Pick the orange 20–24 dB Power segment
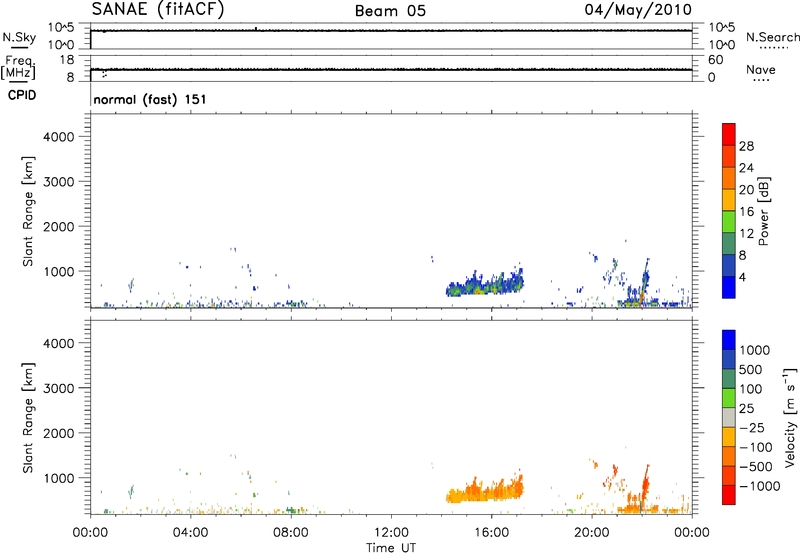Viewport: 800px width, 554px height. (729, 179)
